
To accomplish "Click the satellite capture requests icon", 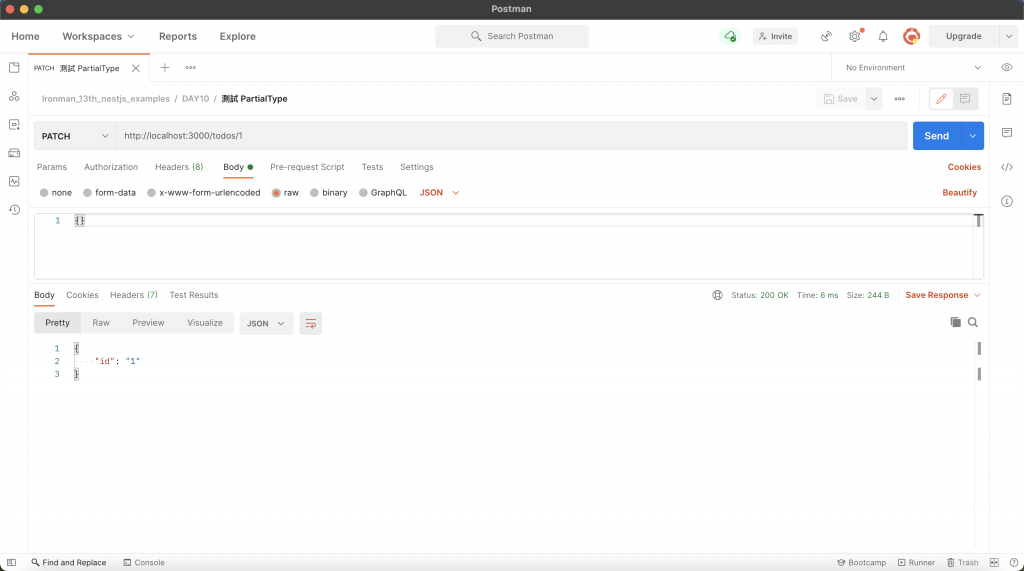I will (x=826, y=37).
